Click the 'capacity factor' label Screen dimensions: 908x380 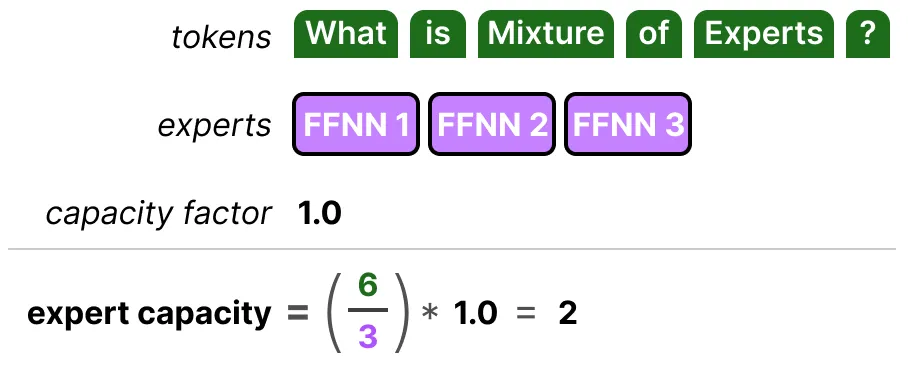pos(158,214)
